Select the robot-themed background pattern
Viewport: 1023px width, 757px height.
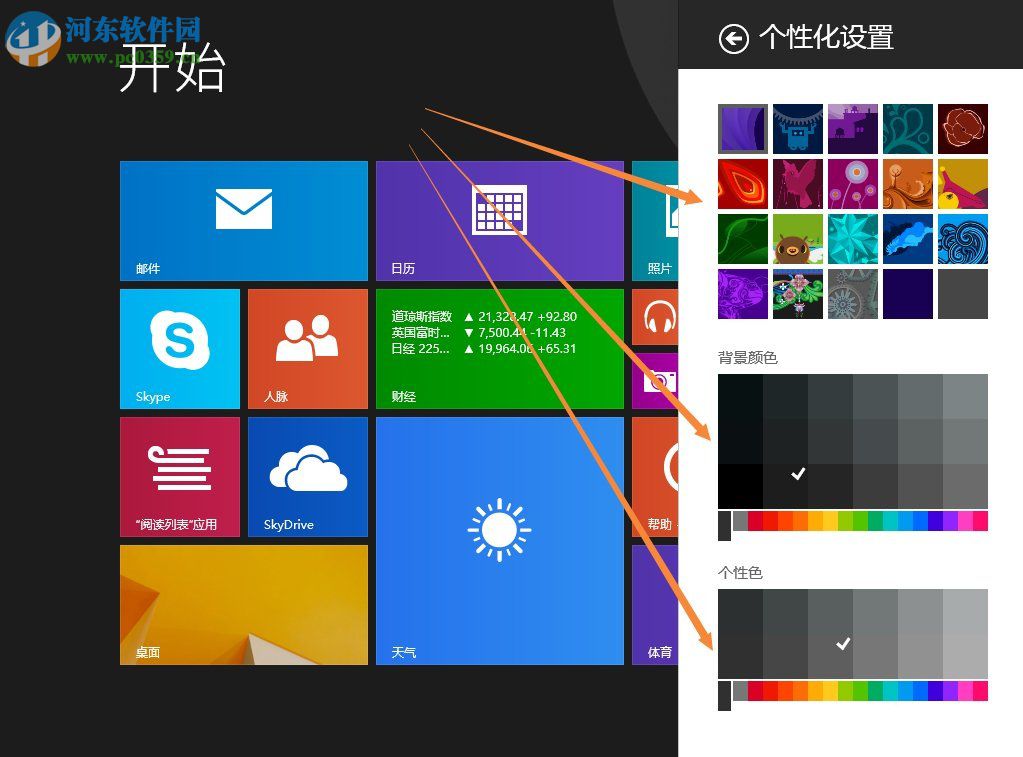click(x=798, y=128)
